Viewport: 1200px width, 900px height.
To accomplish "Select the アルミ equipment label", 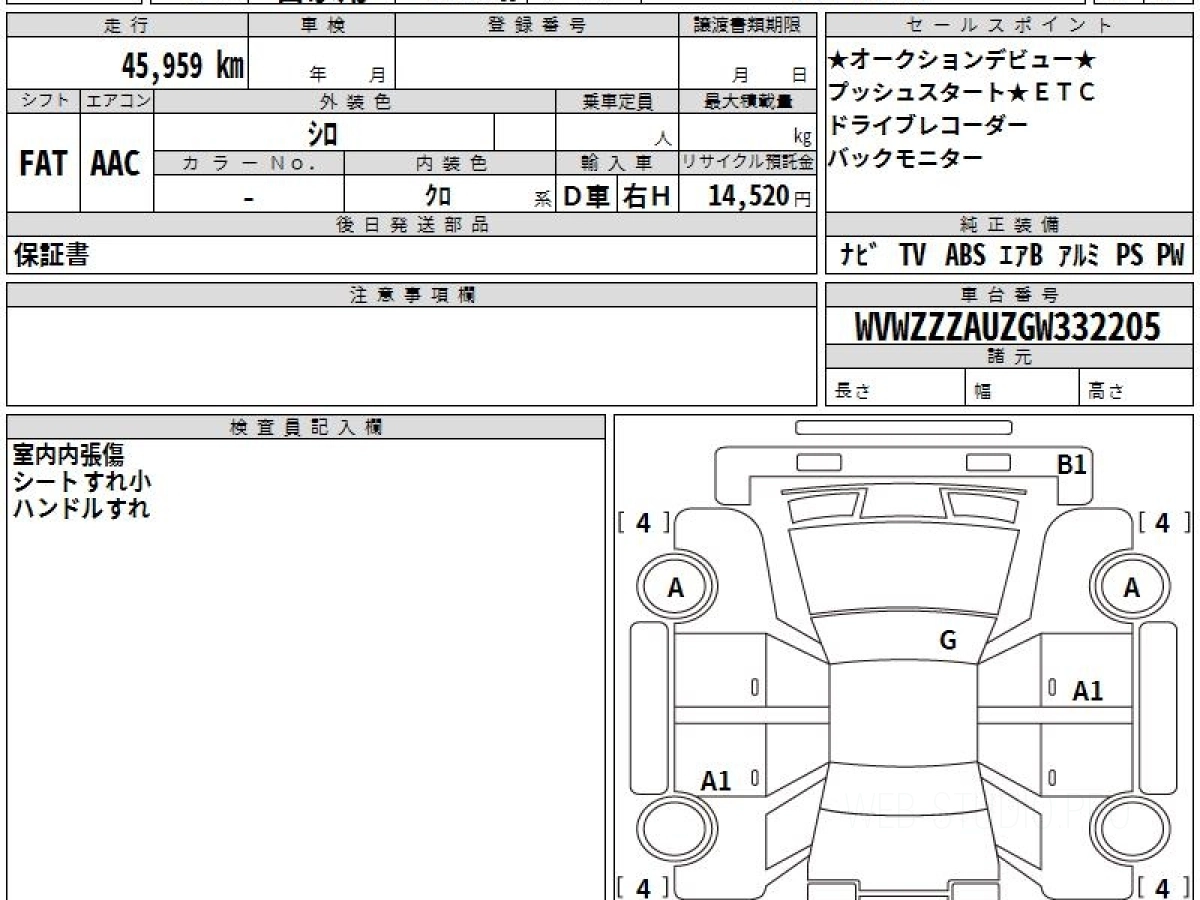I will [x=1080, y=255].
